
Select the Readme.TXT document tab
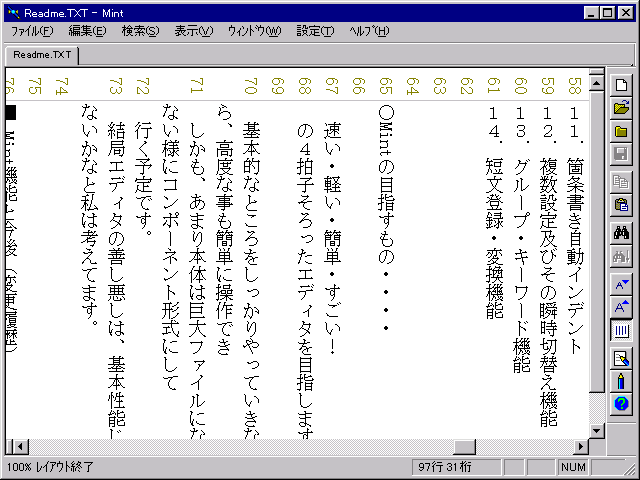[42, 55]
